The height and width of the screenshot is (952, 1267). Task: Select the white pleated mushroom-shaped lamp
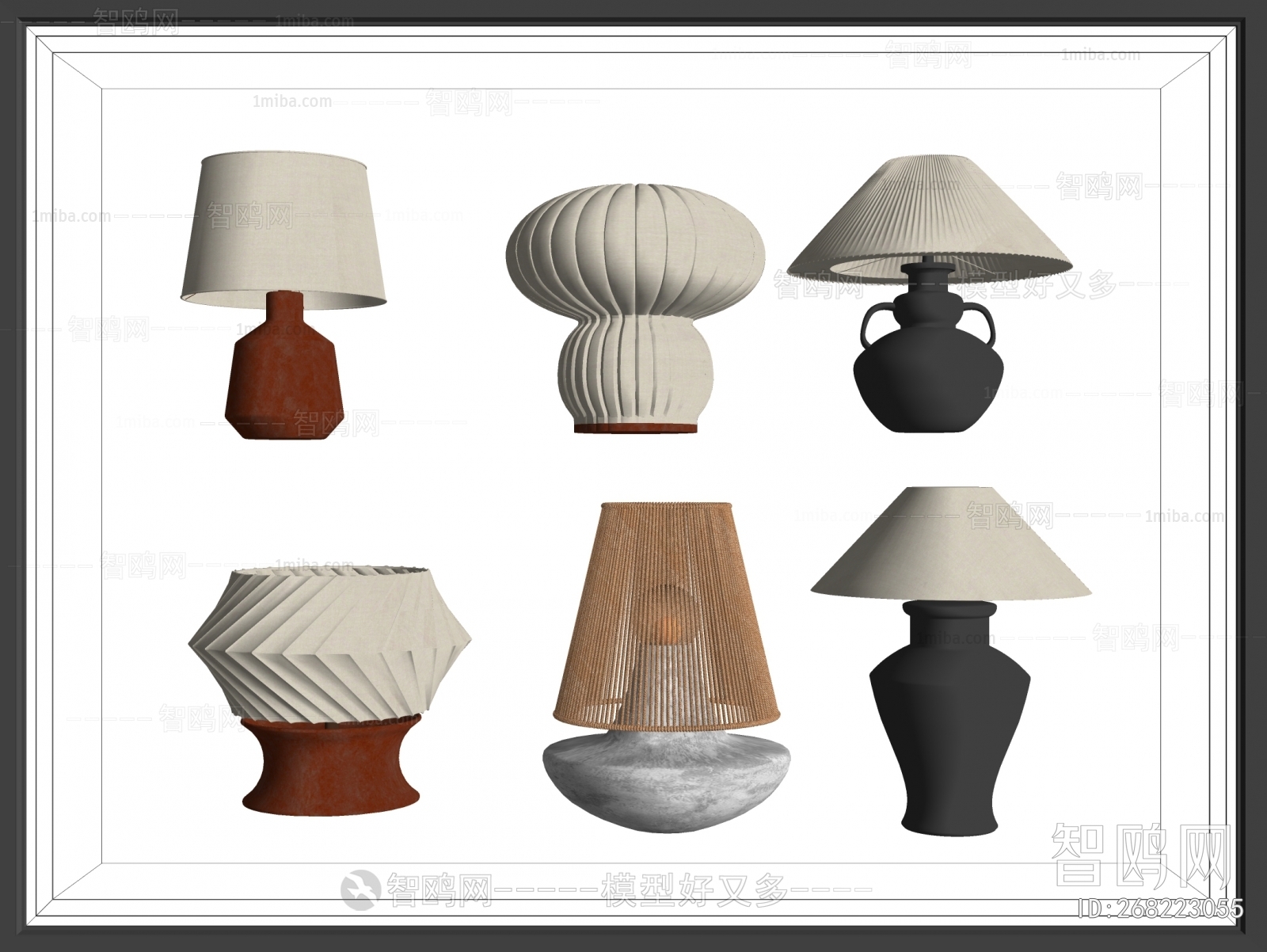[637, 308]
